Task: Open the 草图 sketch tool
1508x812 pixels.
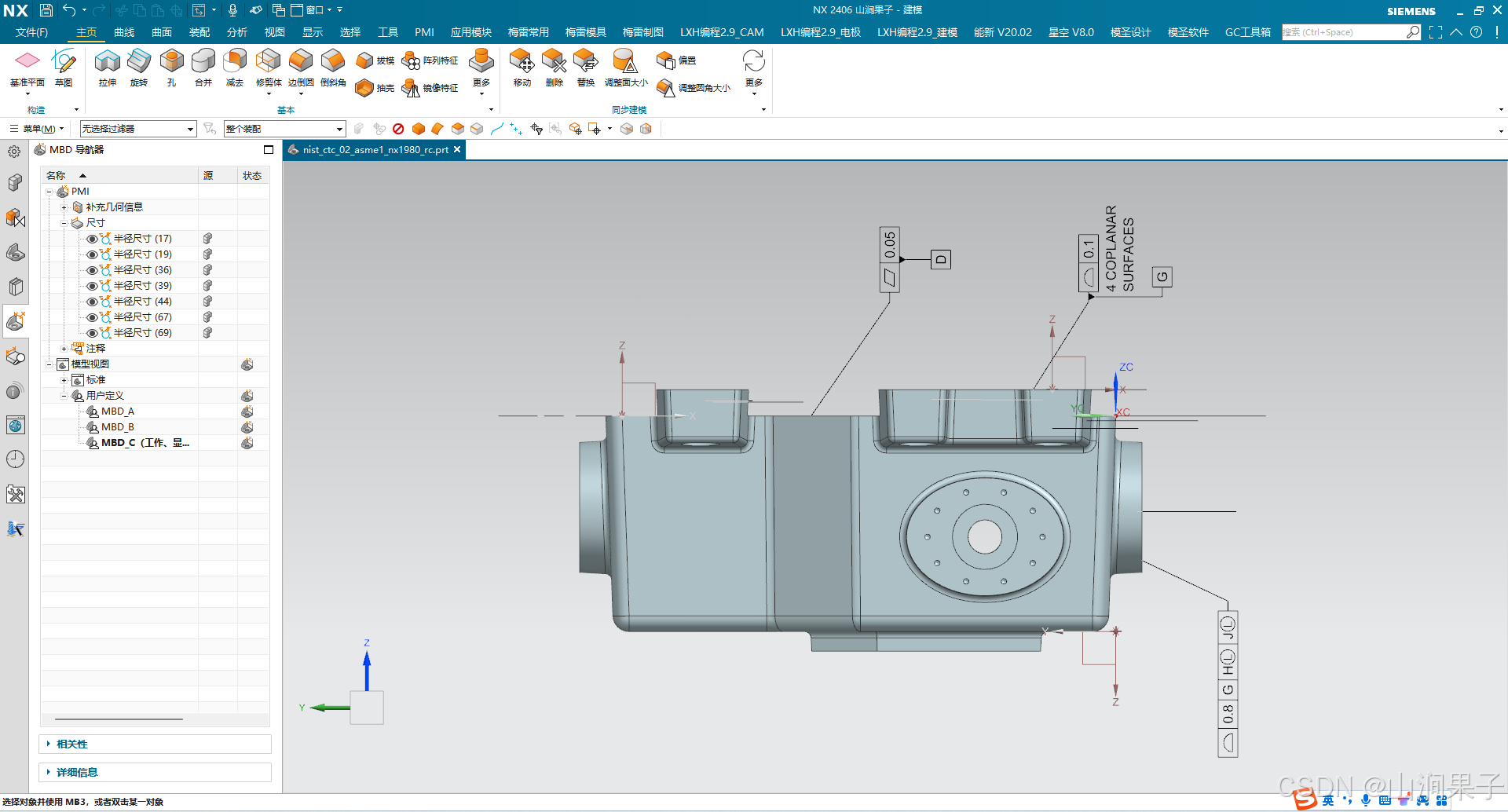Action: [x=64, y=68]
